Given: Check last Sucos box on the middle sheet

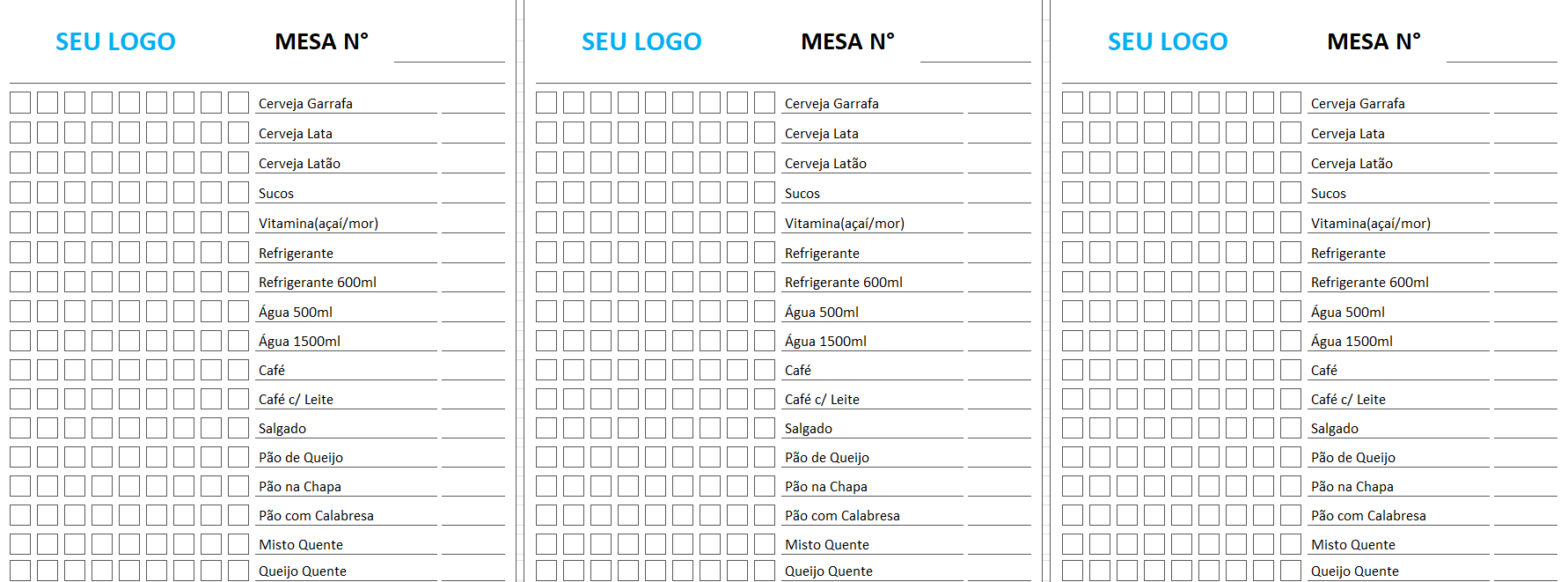Looking at the screenshot, I should (x=765, y=193).
